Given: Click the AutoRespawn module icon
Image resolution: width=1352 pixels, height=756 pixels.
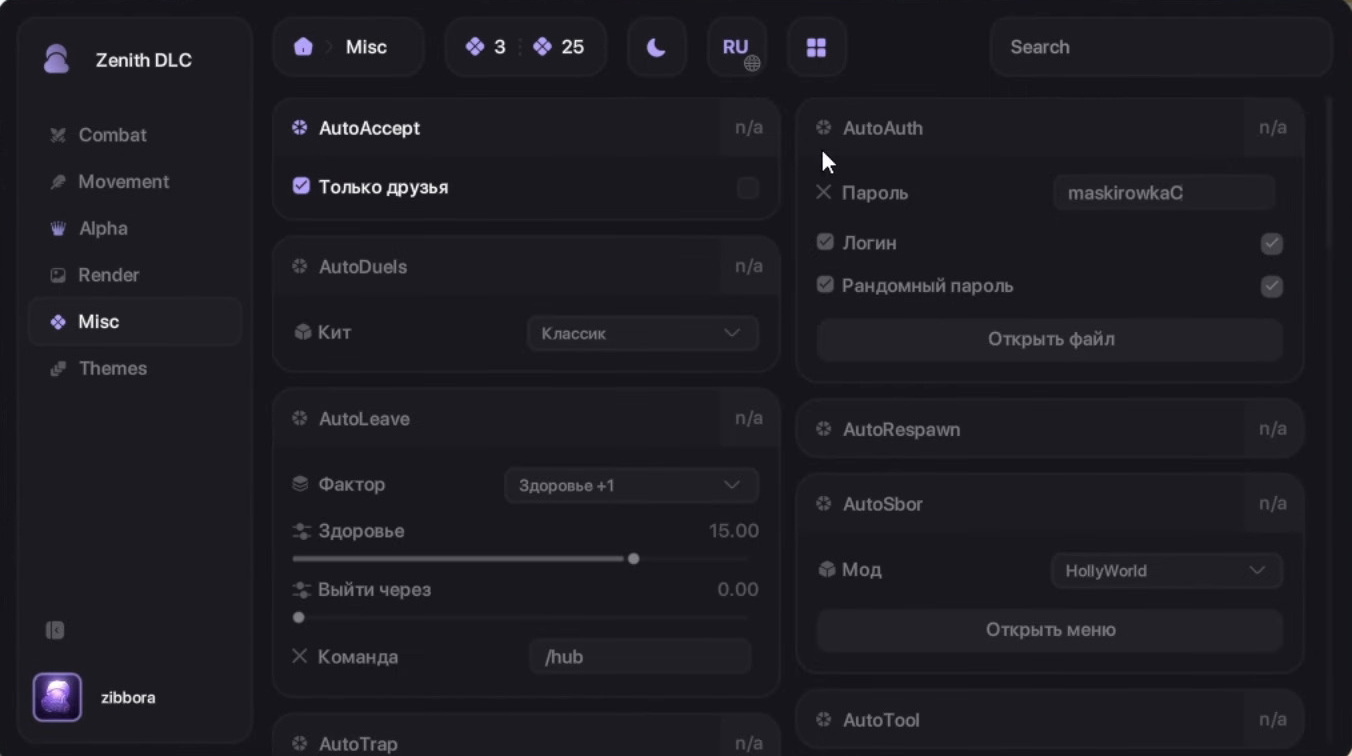Looking at the screenshot, I should pyautogui.click(x=823, y=429).
